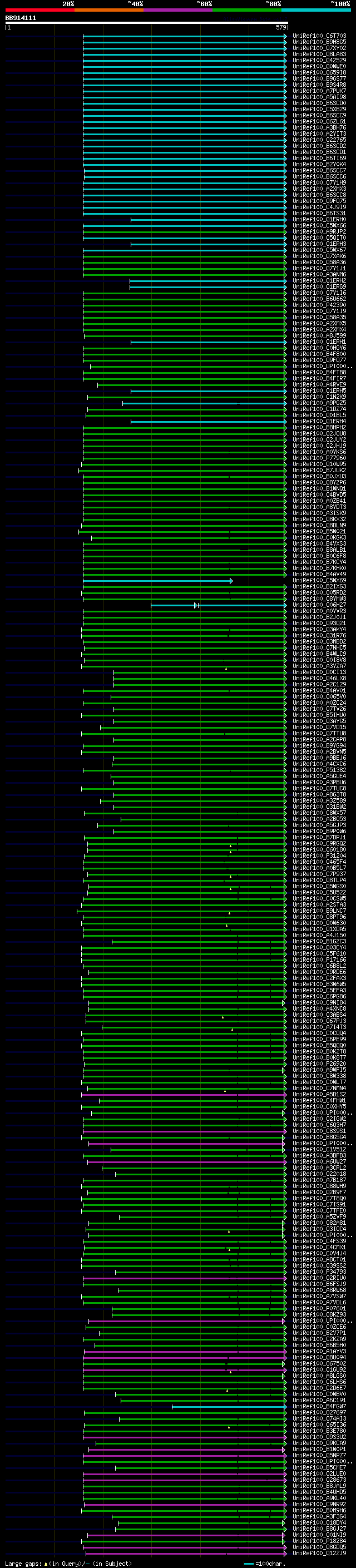Select the UniRef100_Q1ERH0 label
The image size is (356, 1568).
click(x=319, y=219)
